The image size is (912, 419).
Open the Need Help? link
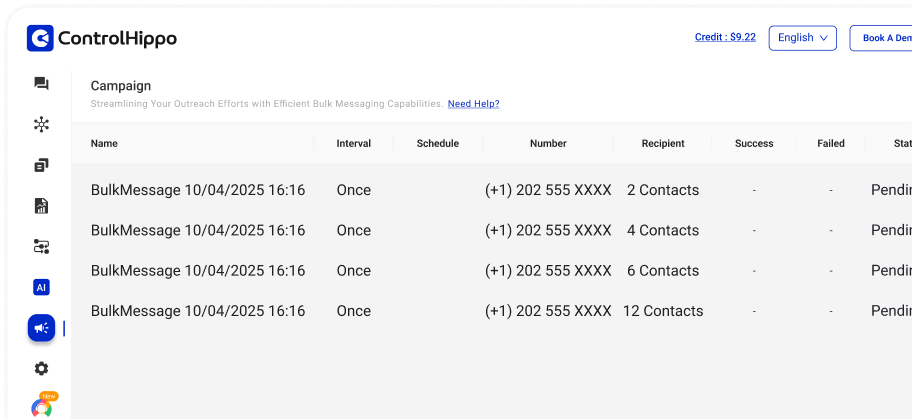(x=473, y=104)
